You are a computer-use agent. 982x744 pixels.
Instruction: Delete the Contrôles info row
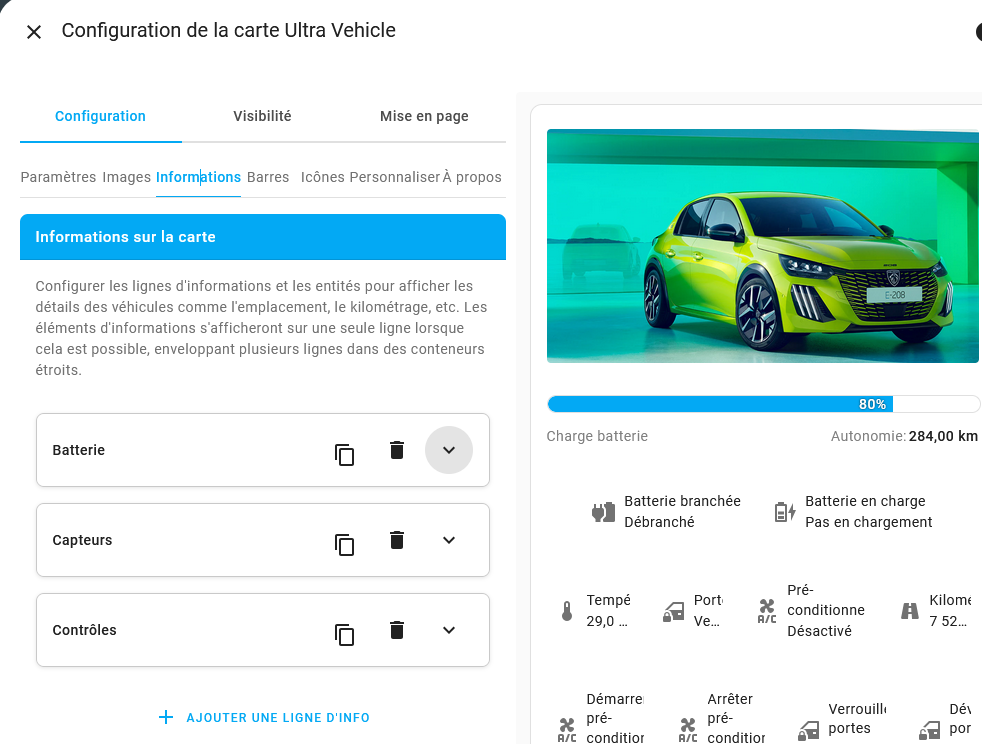396,631
